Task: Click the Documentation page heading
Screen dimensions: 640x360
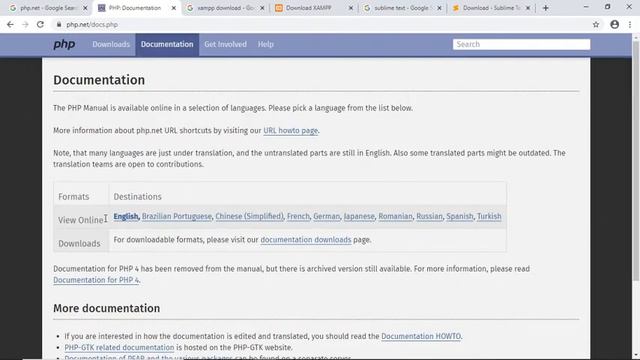Action: (x=99, y=80)
